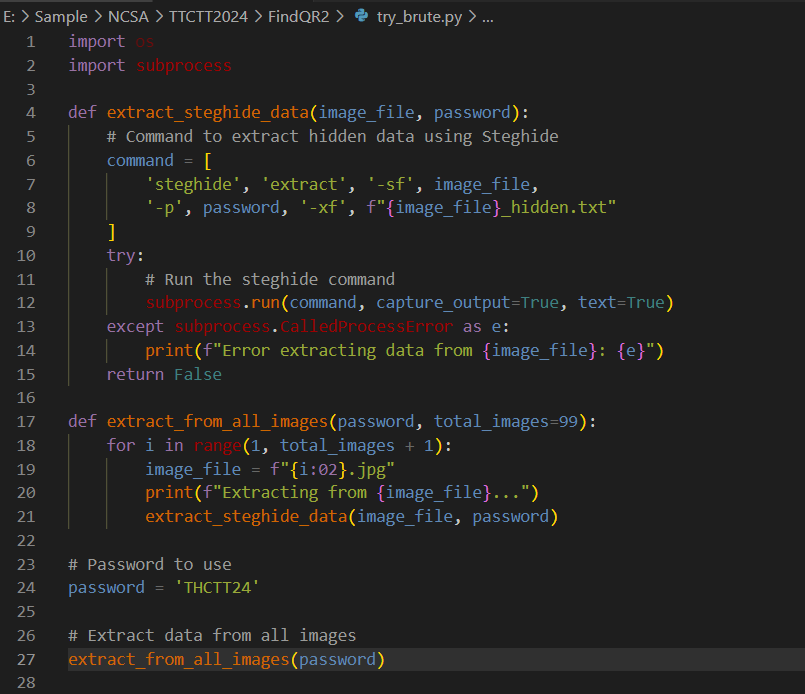Screen dimensions: 805x694
Task: Click function name 'extract_steghide_data' on line 4
Action: 208,112
